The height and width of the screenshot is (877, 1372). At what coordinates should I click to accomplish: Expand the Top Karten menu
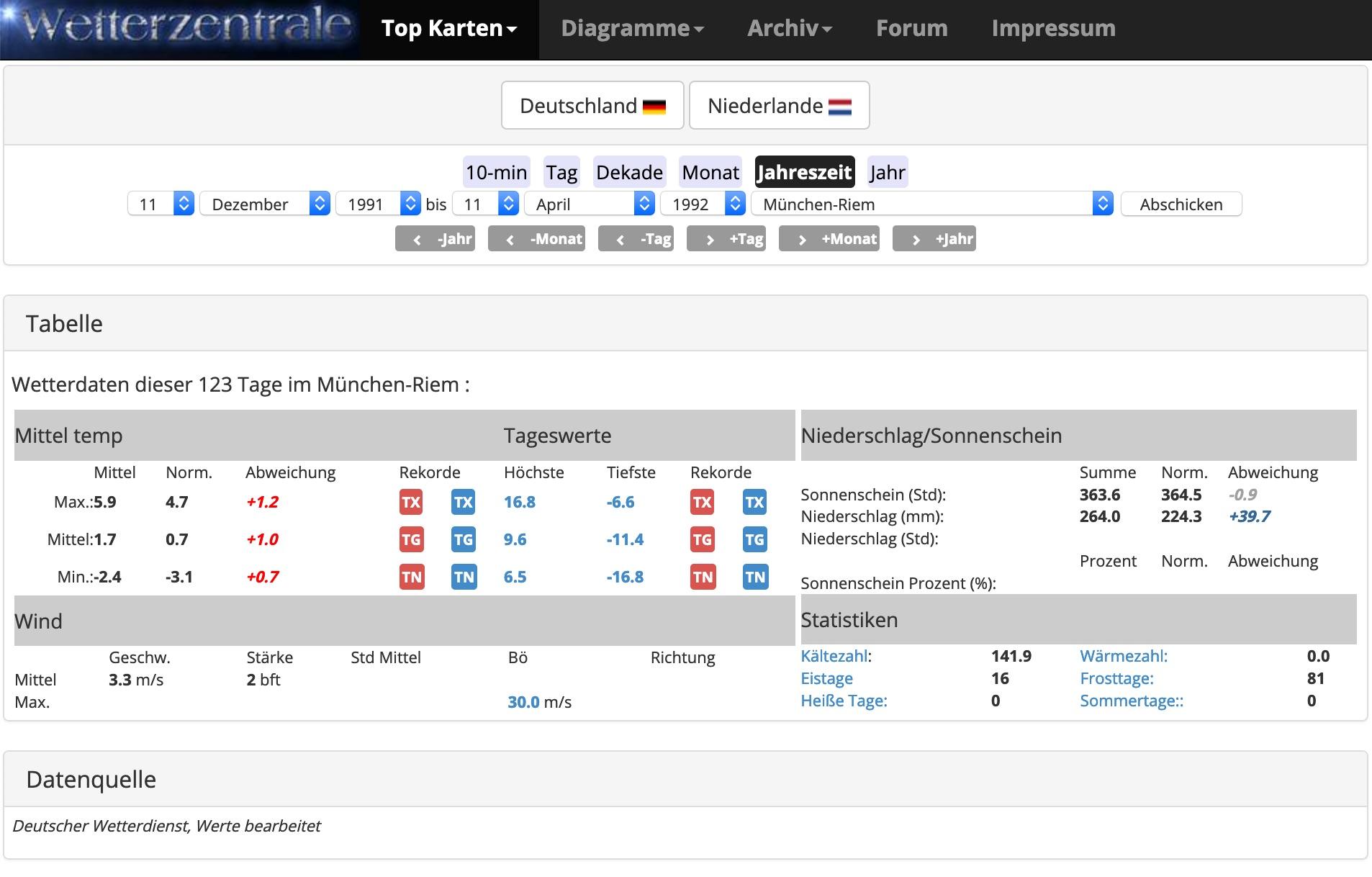[x=449, y=29]
